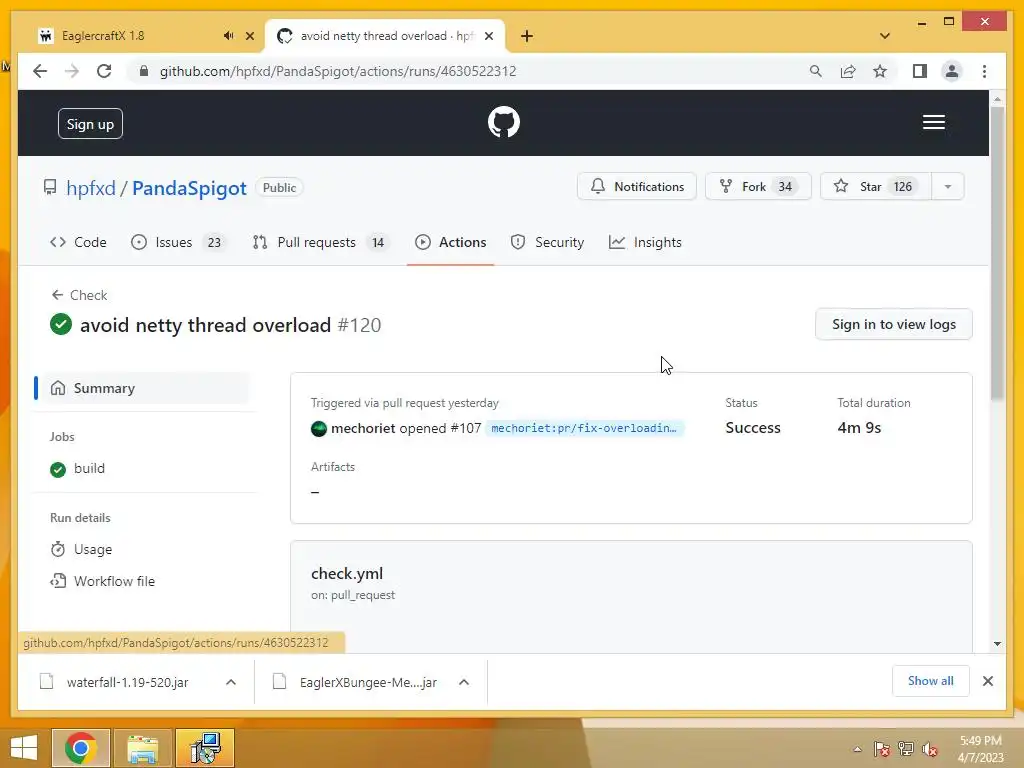Viewport: 1024px width, 768px height.
Task: Open the hpfxd owner link
Action: pyautogui.click(x=91, y=188)
